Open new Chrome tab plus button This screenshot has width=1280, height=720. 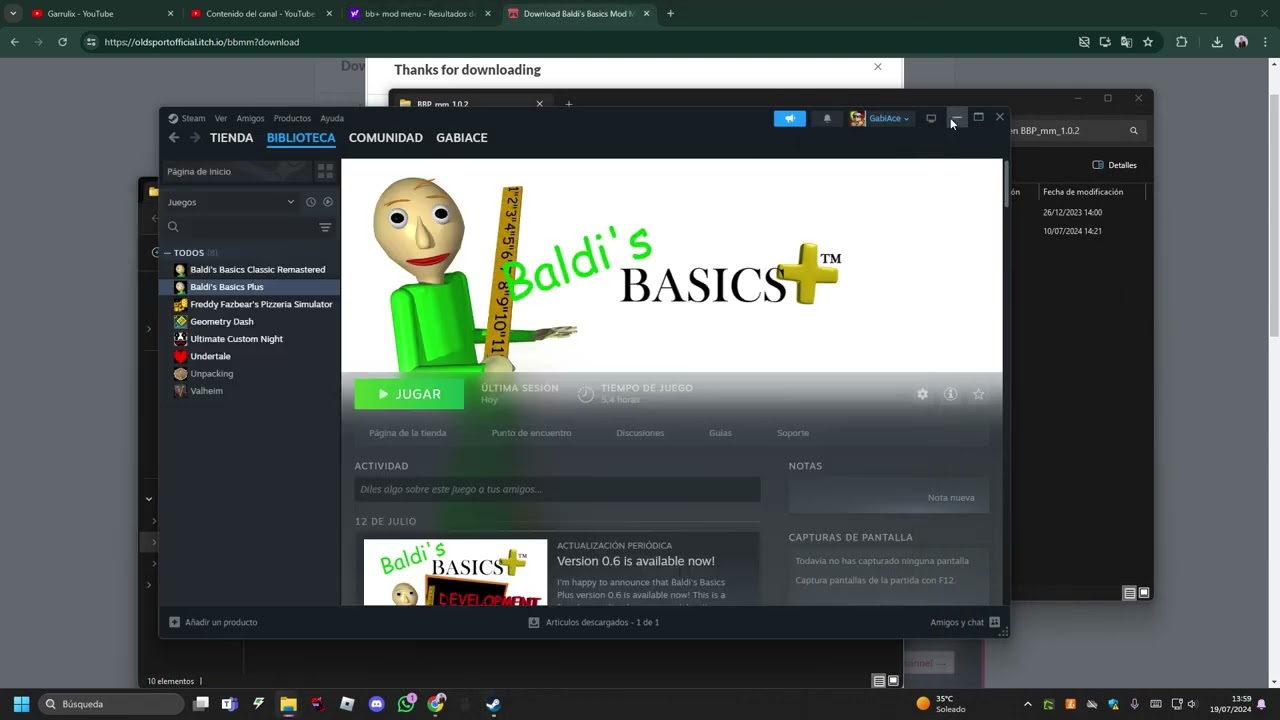tap(670, 14)
